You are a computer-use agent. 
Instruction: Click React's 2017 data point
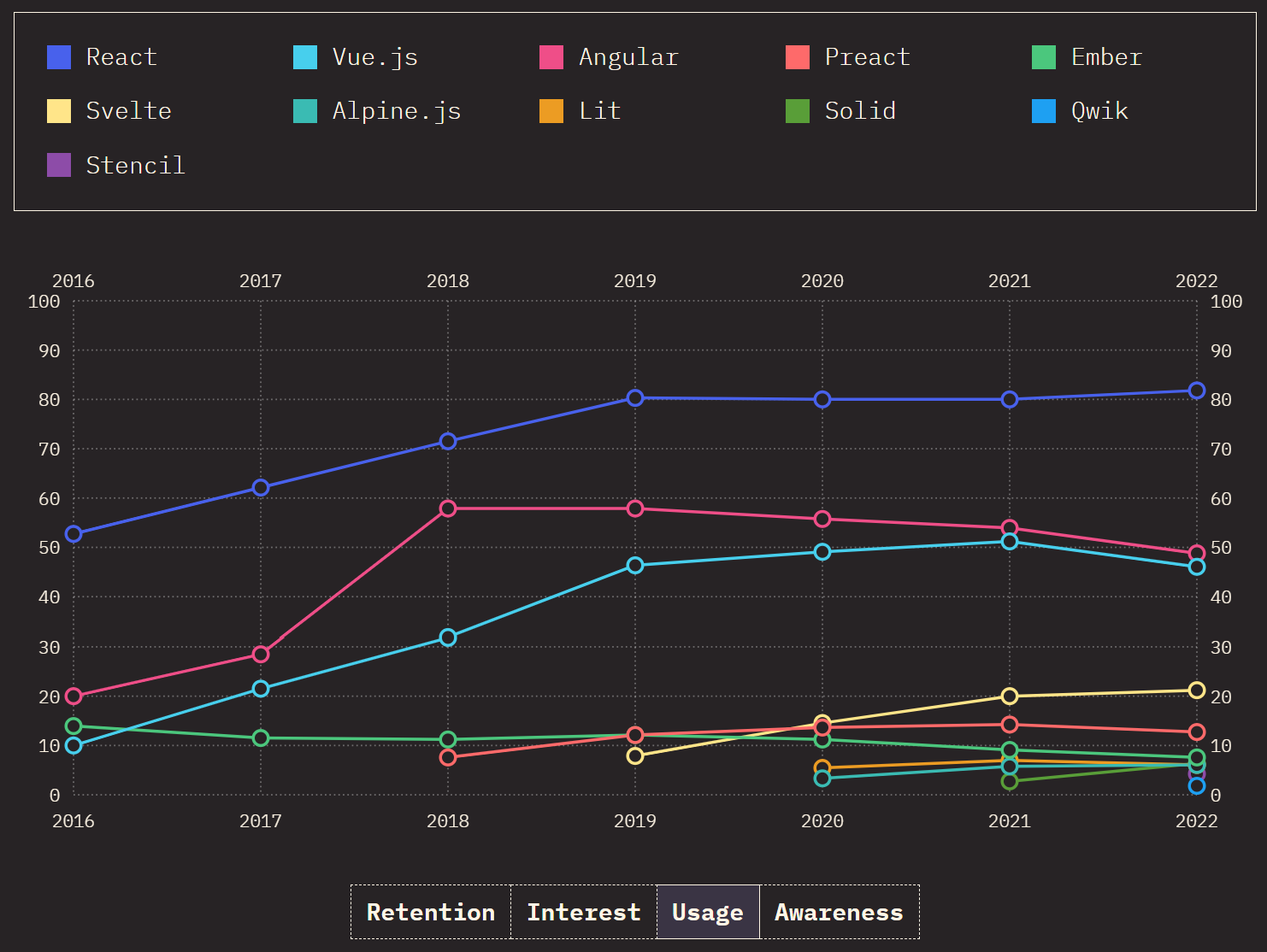pos(261,488)
